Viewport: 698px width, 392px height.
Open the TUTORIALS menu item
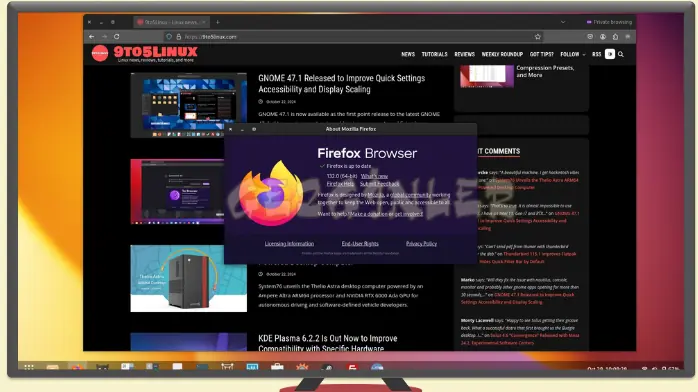[x=434, y=54]
